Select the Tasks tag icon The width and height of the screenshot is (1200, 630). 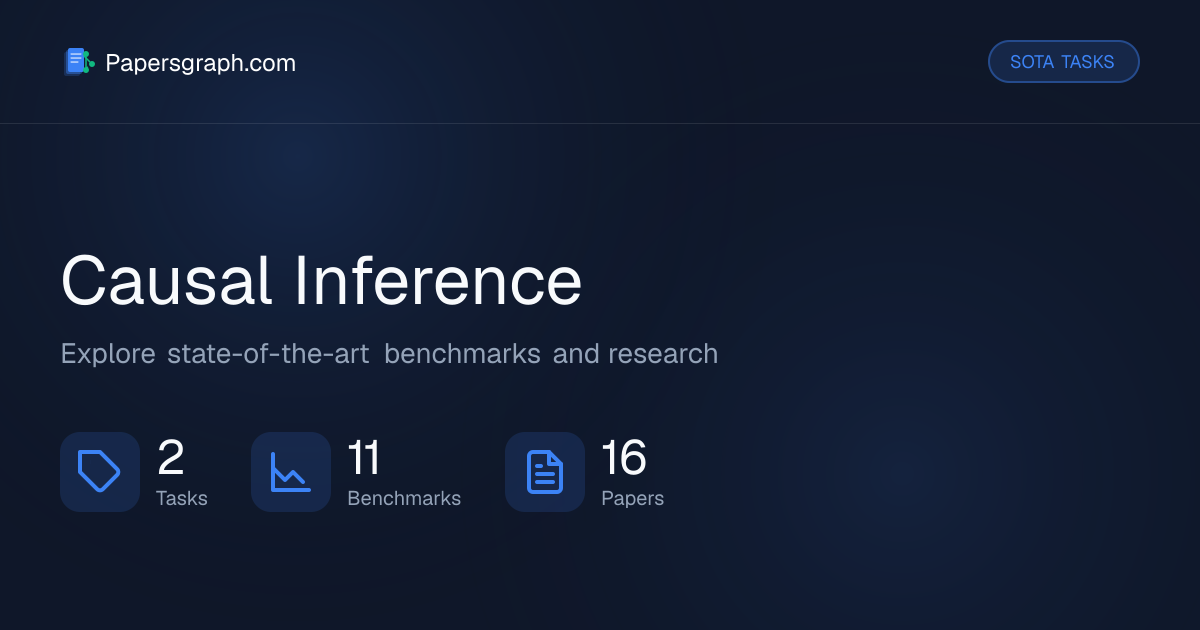pyautogui.click(x=100, y=472)
